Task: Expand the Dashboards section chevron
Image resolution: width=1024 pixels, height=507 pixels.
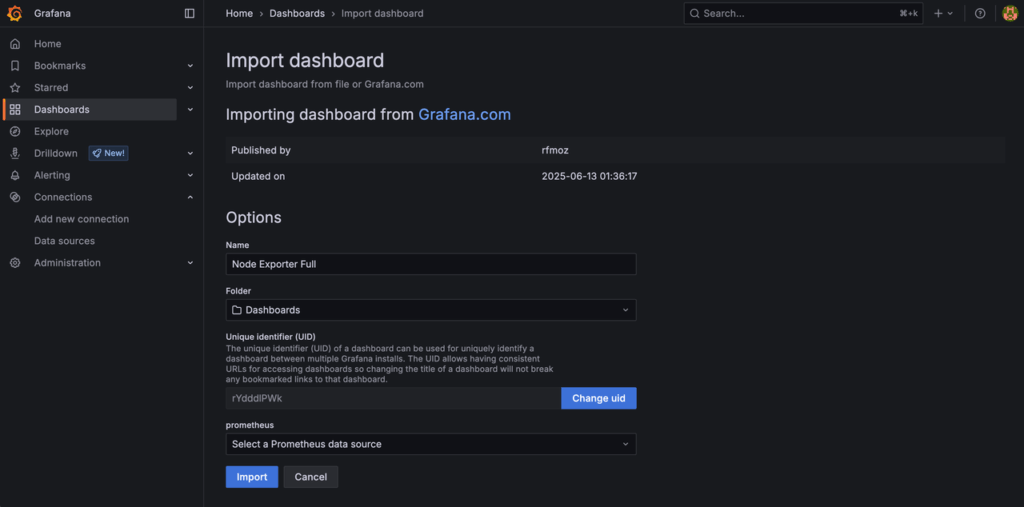Action: pos(190,110)
